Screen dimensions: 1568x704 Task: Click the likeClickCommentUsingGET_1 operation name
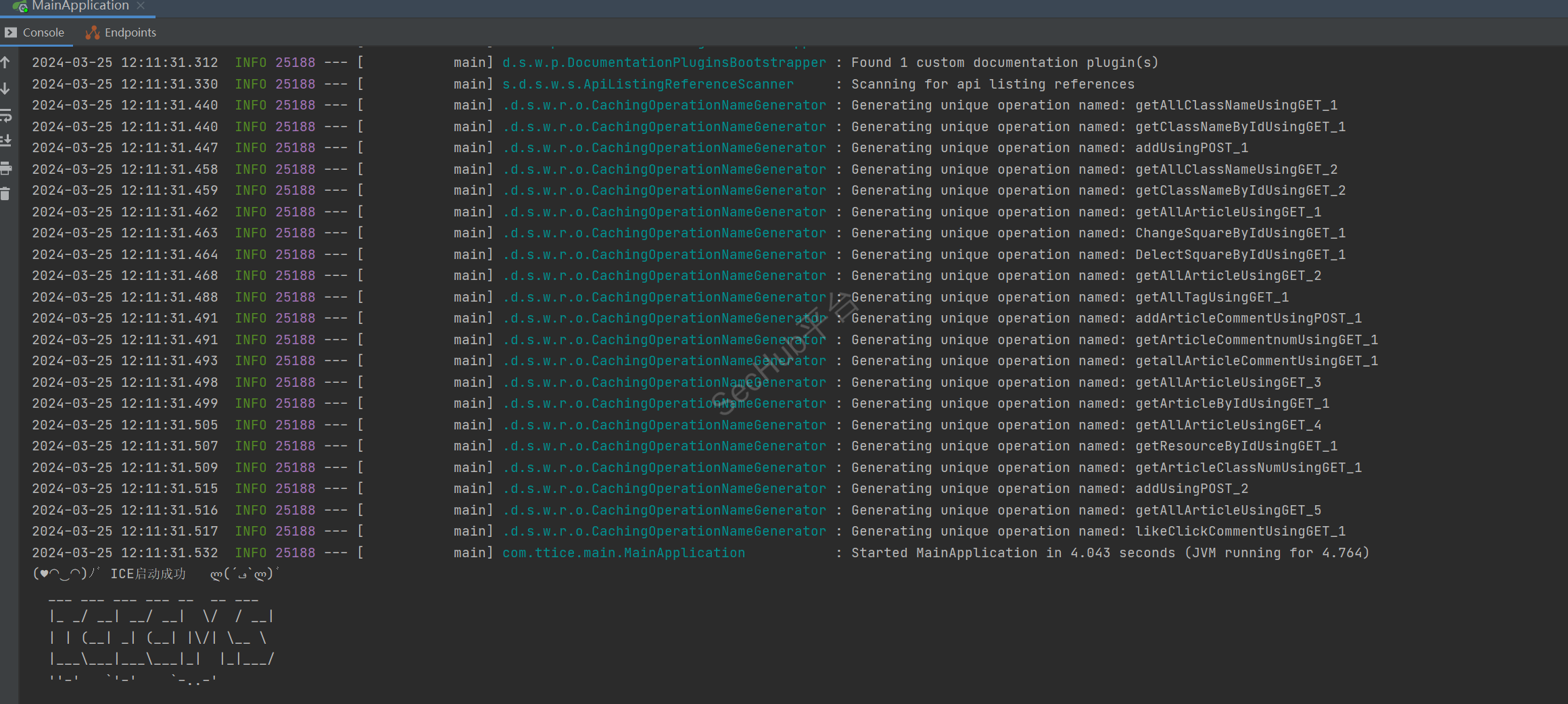coord(1239,532)
